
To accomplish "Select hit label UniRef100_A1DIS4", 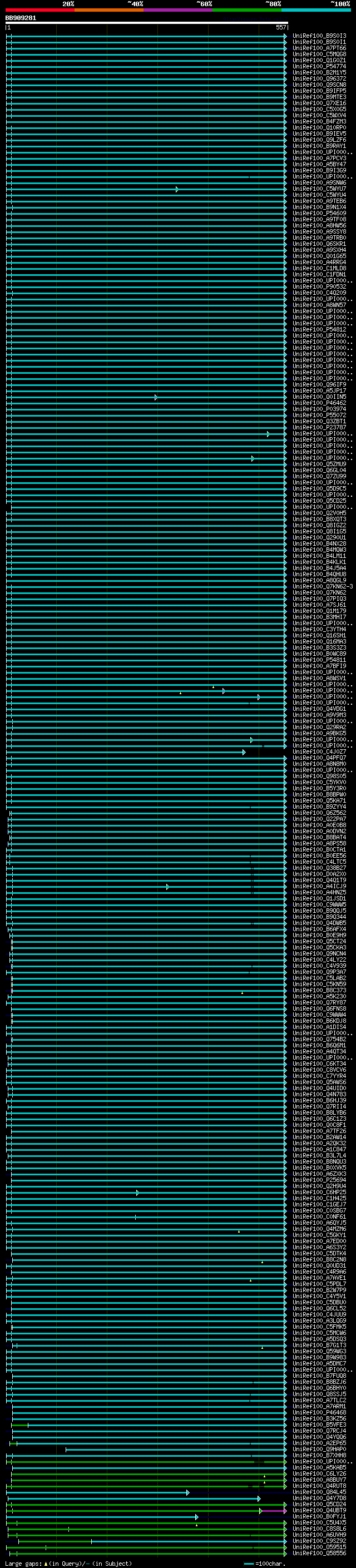I will [x=319, y=1027].
